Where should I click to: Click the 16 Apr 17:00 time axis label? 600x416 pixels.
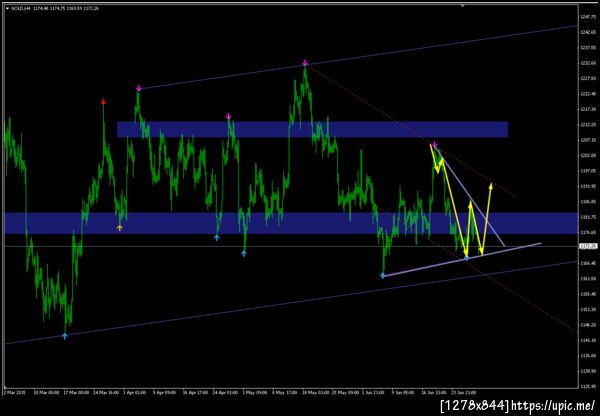pos(195,393)
